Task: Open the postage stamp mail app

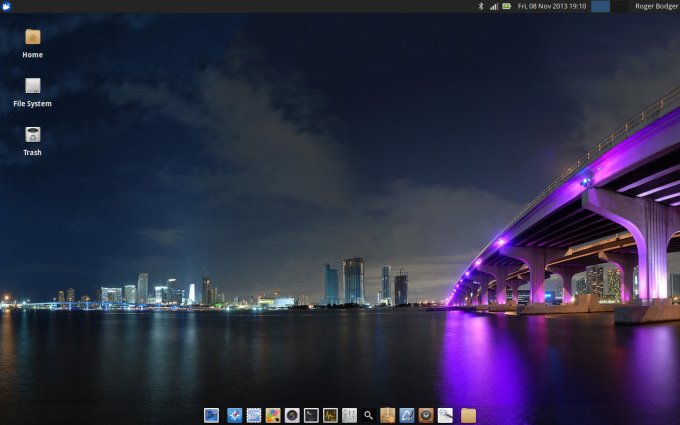Action: (x=254, y=415)
